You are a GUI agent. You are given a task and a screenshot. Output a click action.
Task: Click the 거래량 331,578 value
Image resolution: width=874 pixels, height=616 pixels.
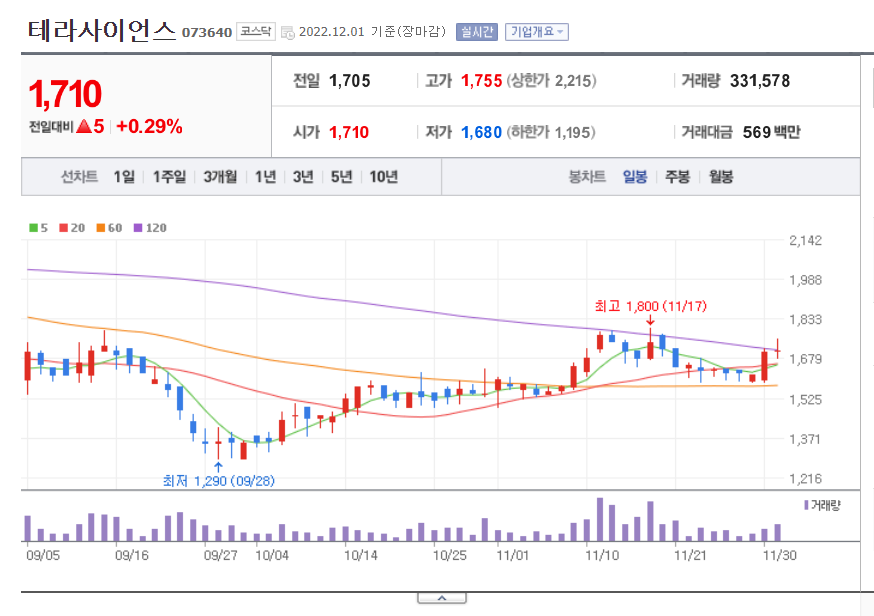[760, 81]
